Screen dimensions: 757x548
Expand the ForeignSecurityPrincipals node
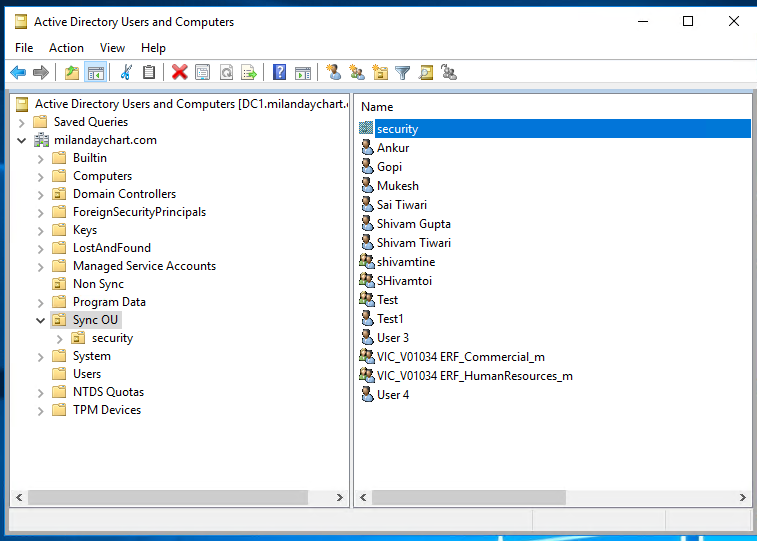click(x=41, y=212)
